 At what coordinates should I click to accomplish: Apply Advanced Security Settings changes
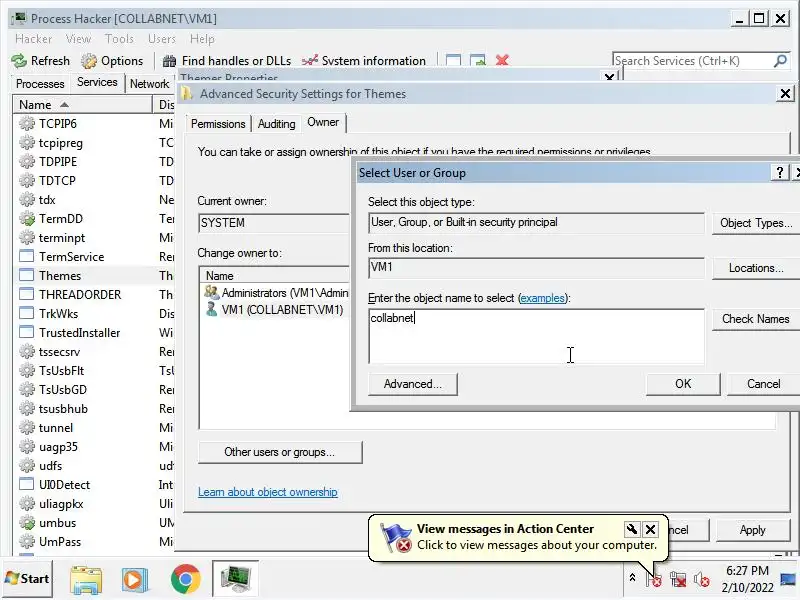point(753,530)
